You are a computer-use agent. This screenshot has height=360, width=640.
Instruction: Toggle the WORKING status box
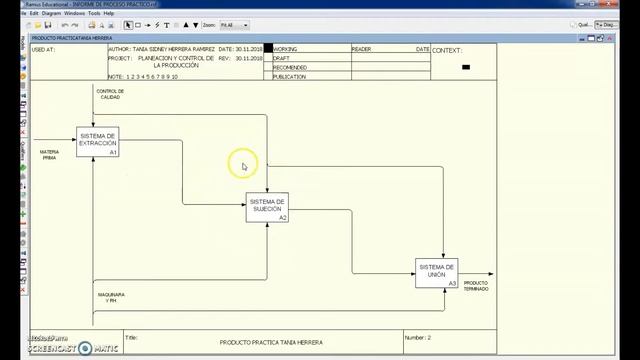point(268,49)
